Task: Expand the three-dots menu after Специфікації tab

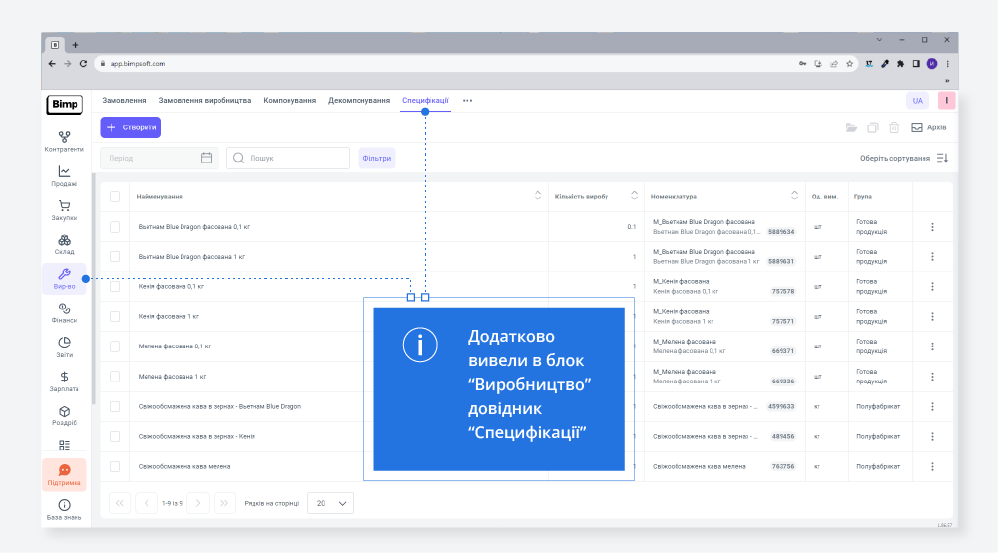Action: (467, 101)
